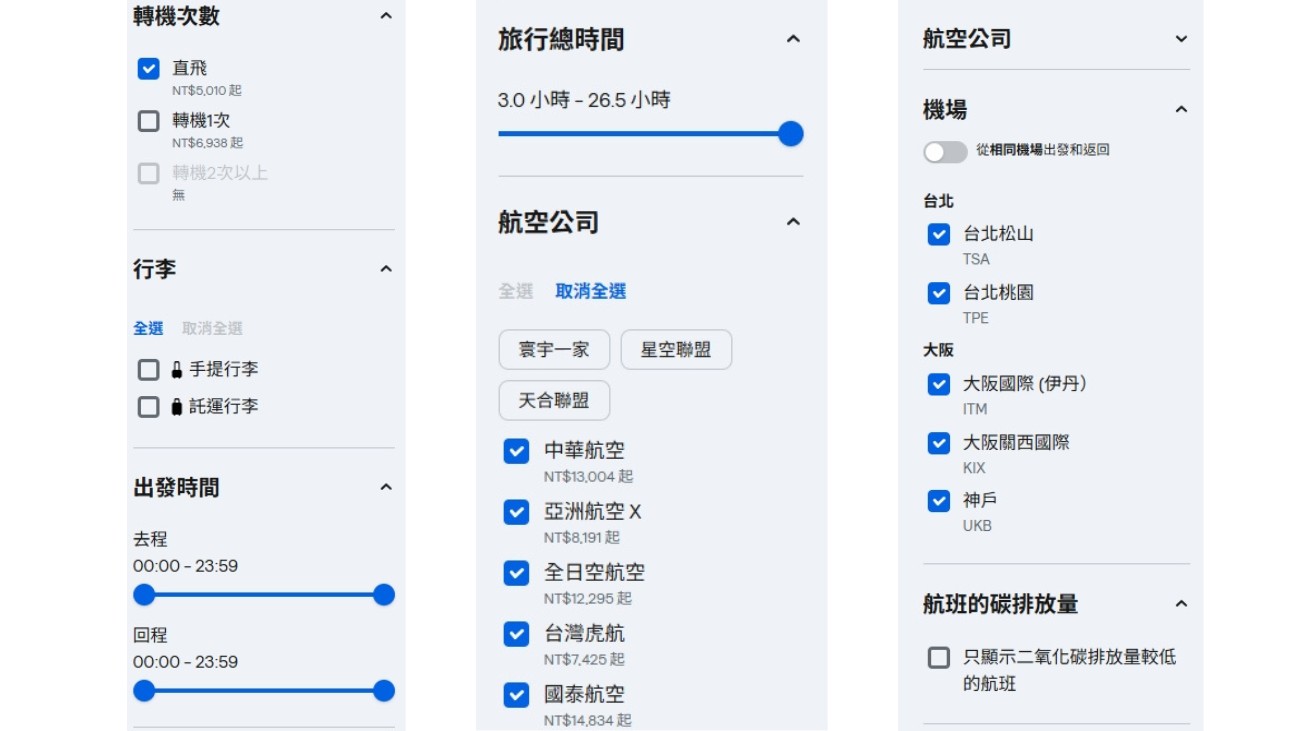Check 只顯示二氧化碳排放量較低的航班 option

[938, 658]
